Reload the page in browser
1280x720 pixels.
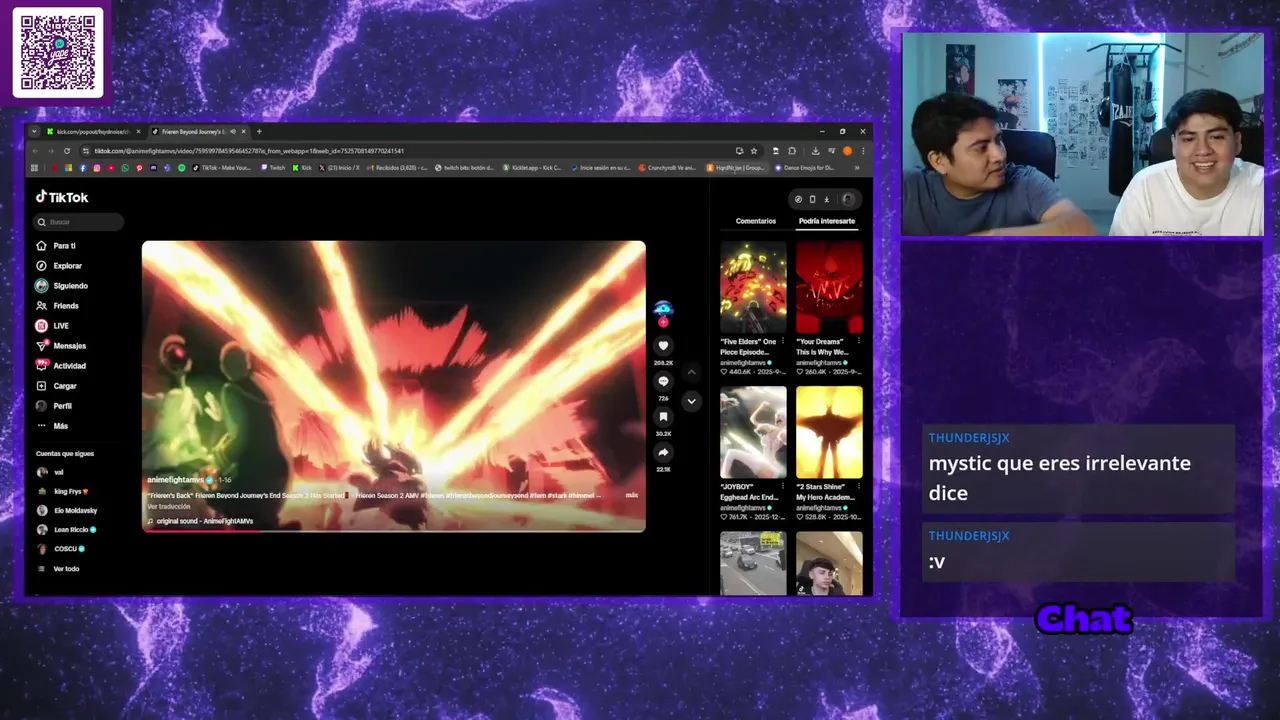(x=67, y=151)
